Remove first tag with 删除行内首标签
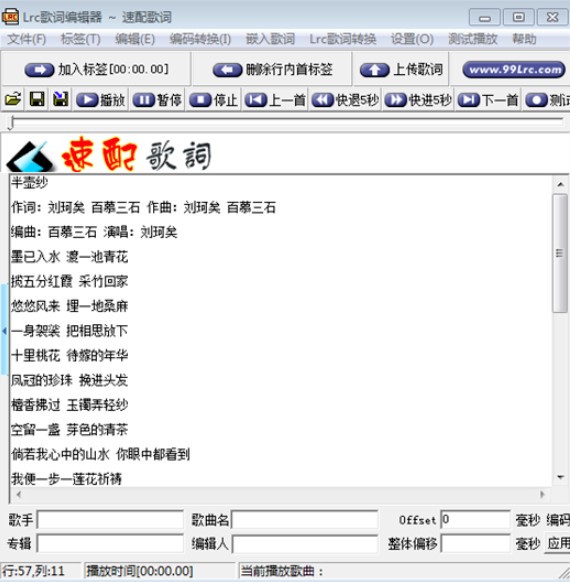This screenshot has width=570, height=582. 273,69
